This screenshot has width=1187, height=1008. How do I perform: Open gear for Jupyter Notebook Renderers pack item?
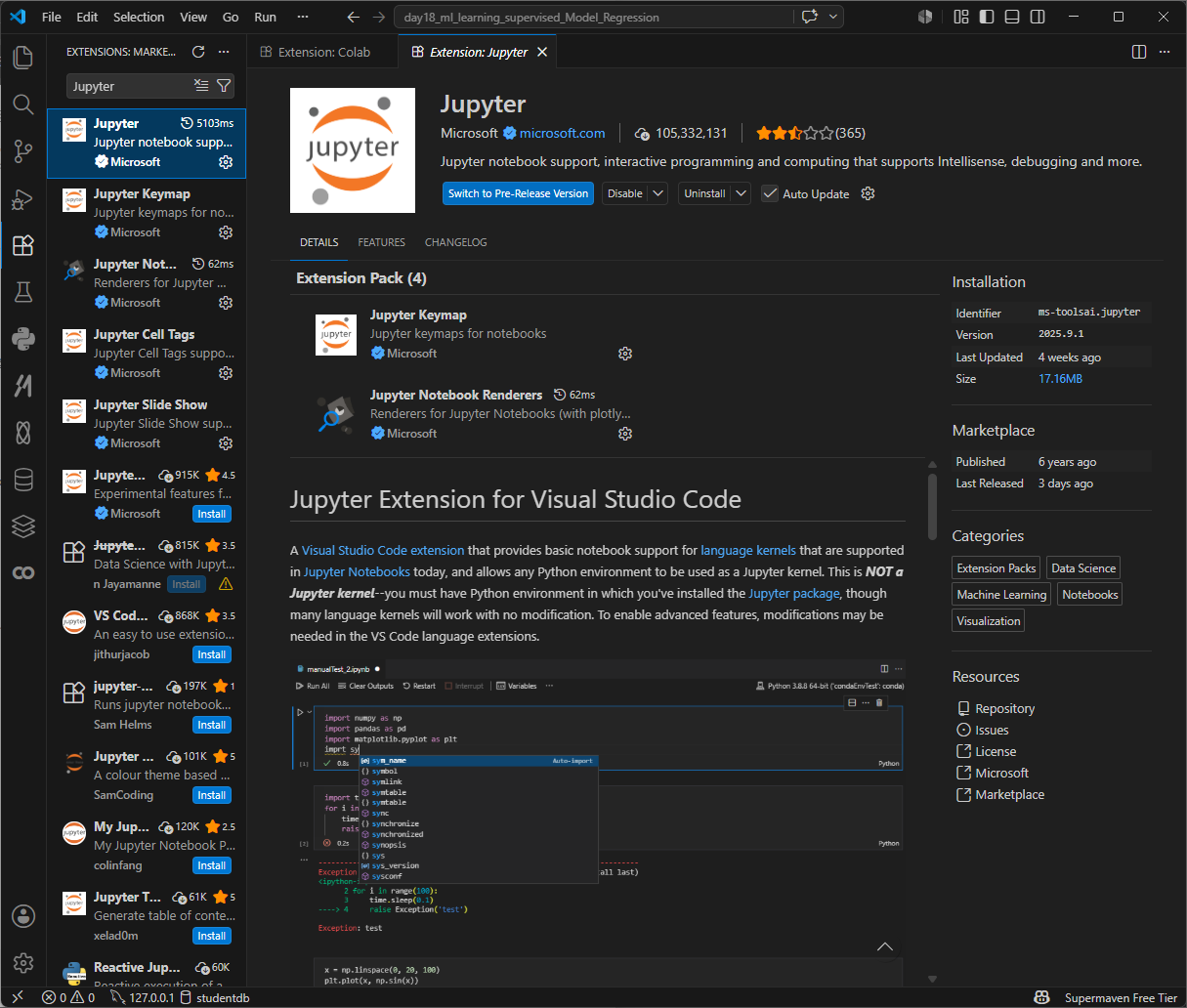(x=625, y=434)
